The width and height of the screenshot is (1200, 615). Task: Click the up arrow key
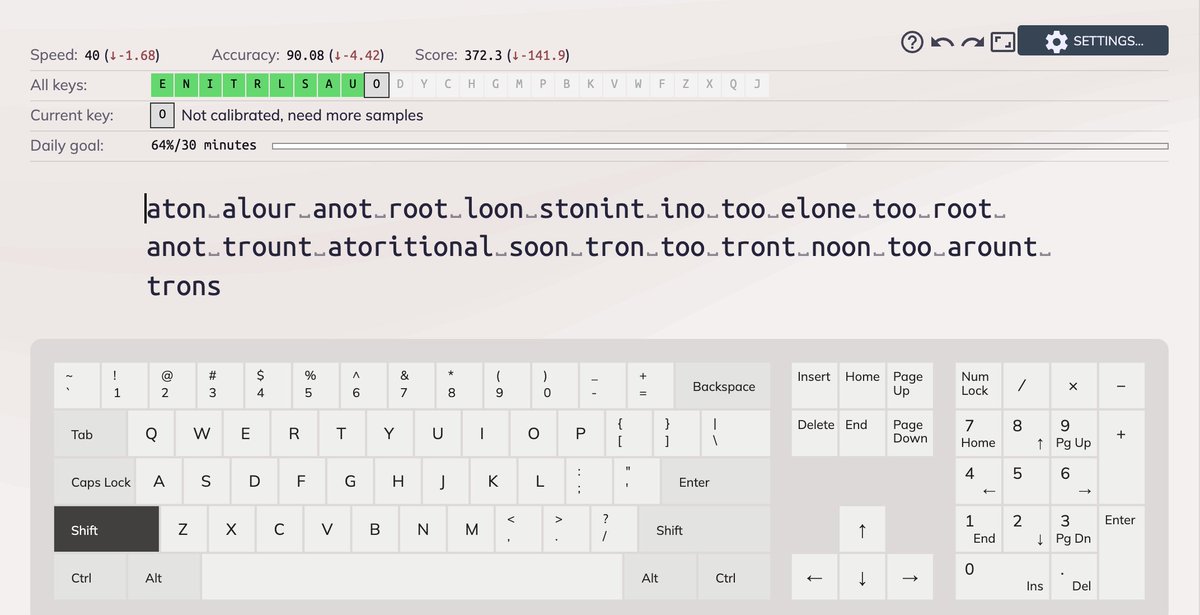[x=862, y=530]
